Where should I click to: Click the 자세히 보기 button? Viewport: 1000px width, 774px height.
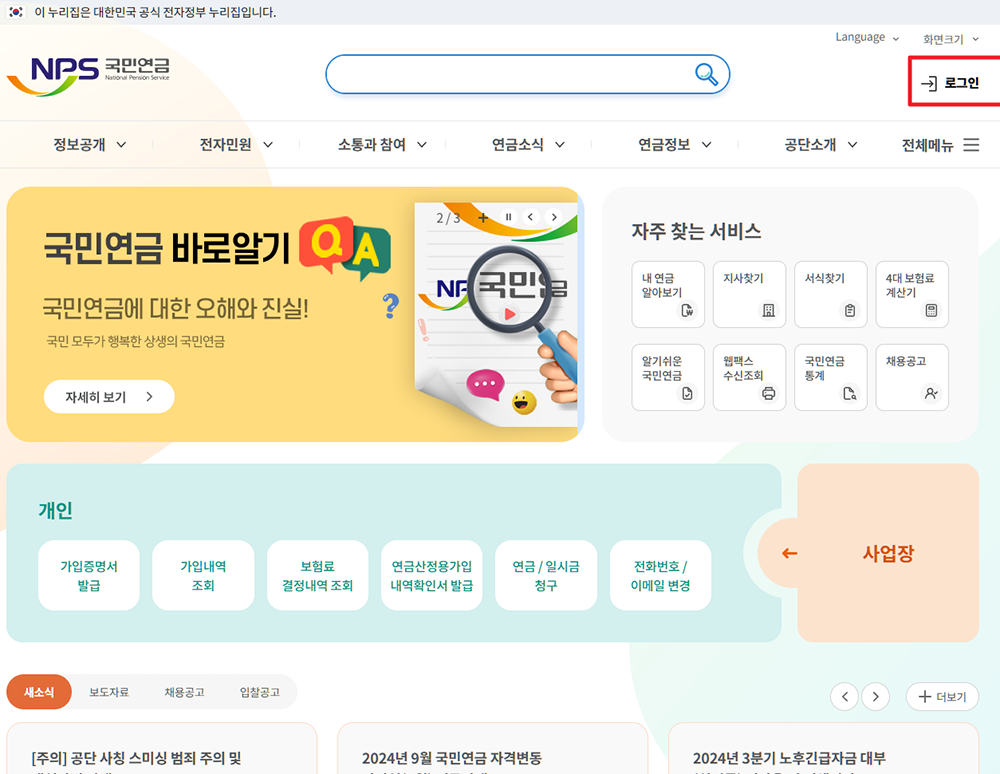point(108,396)
